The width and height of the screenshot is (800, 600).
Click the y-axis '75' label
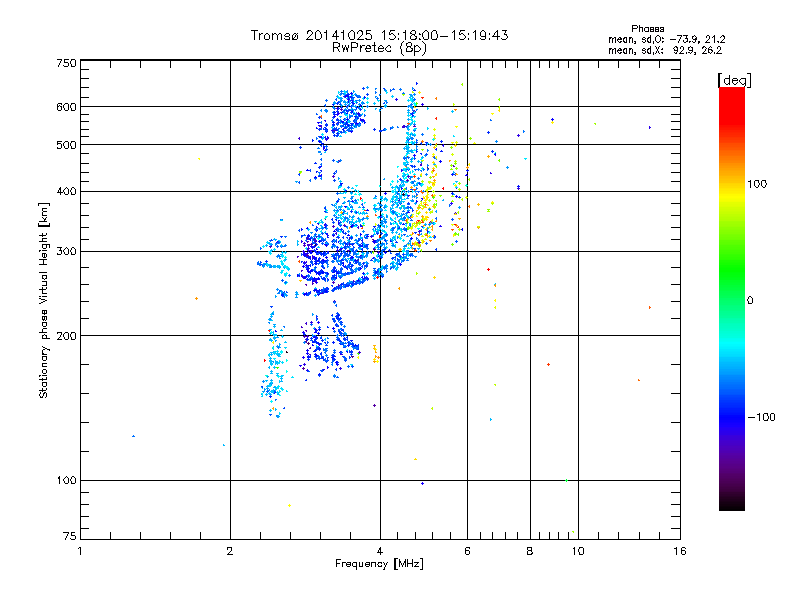point(70,536)
